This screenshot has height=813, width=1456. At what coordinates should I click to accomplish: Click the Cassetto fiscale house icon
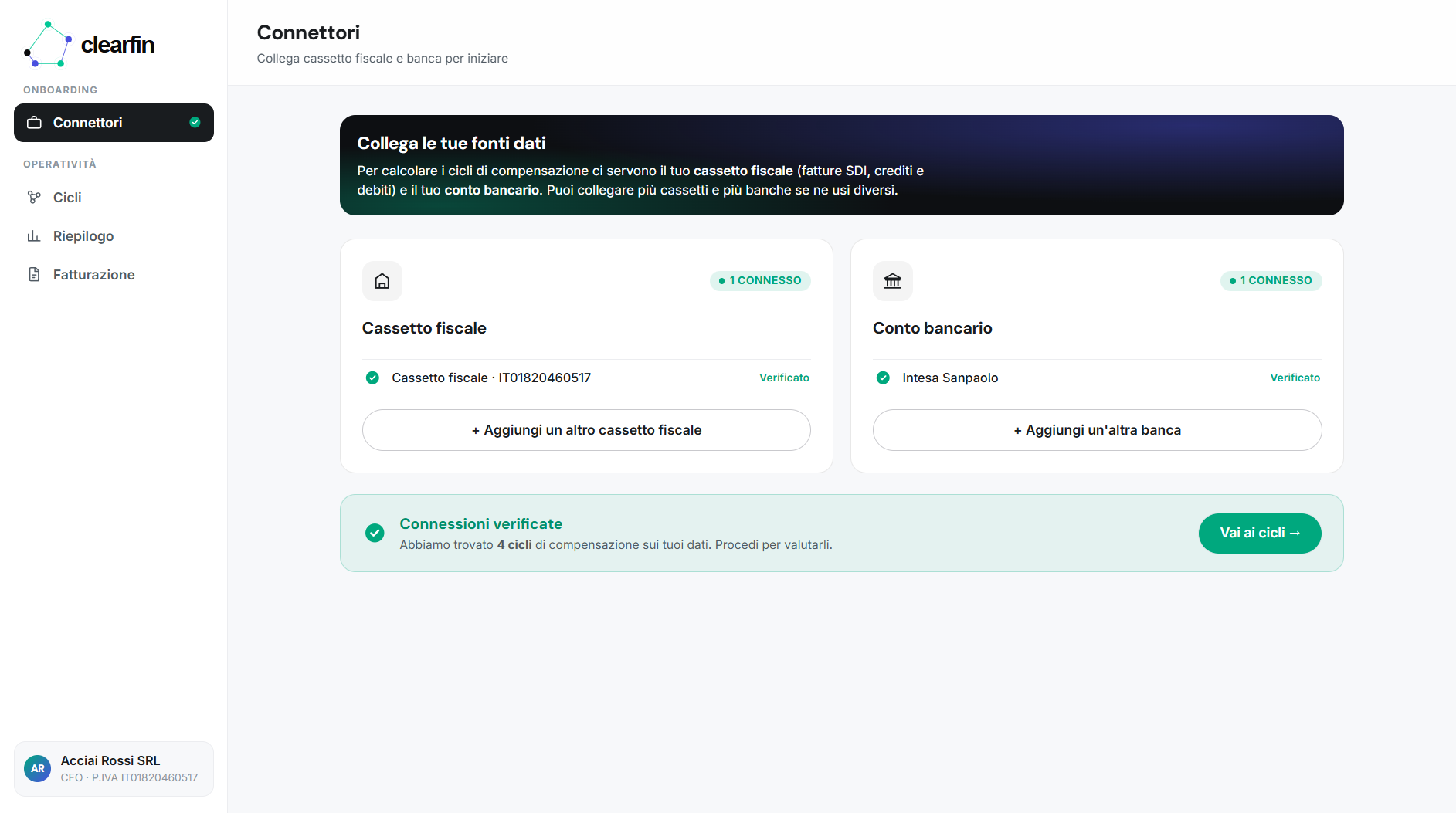pyautogui.click(x=382, y=281)
